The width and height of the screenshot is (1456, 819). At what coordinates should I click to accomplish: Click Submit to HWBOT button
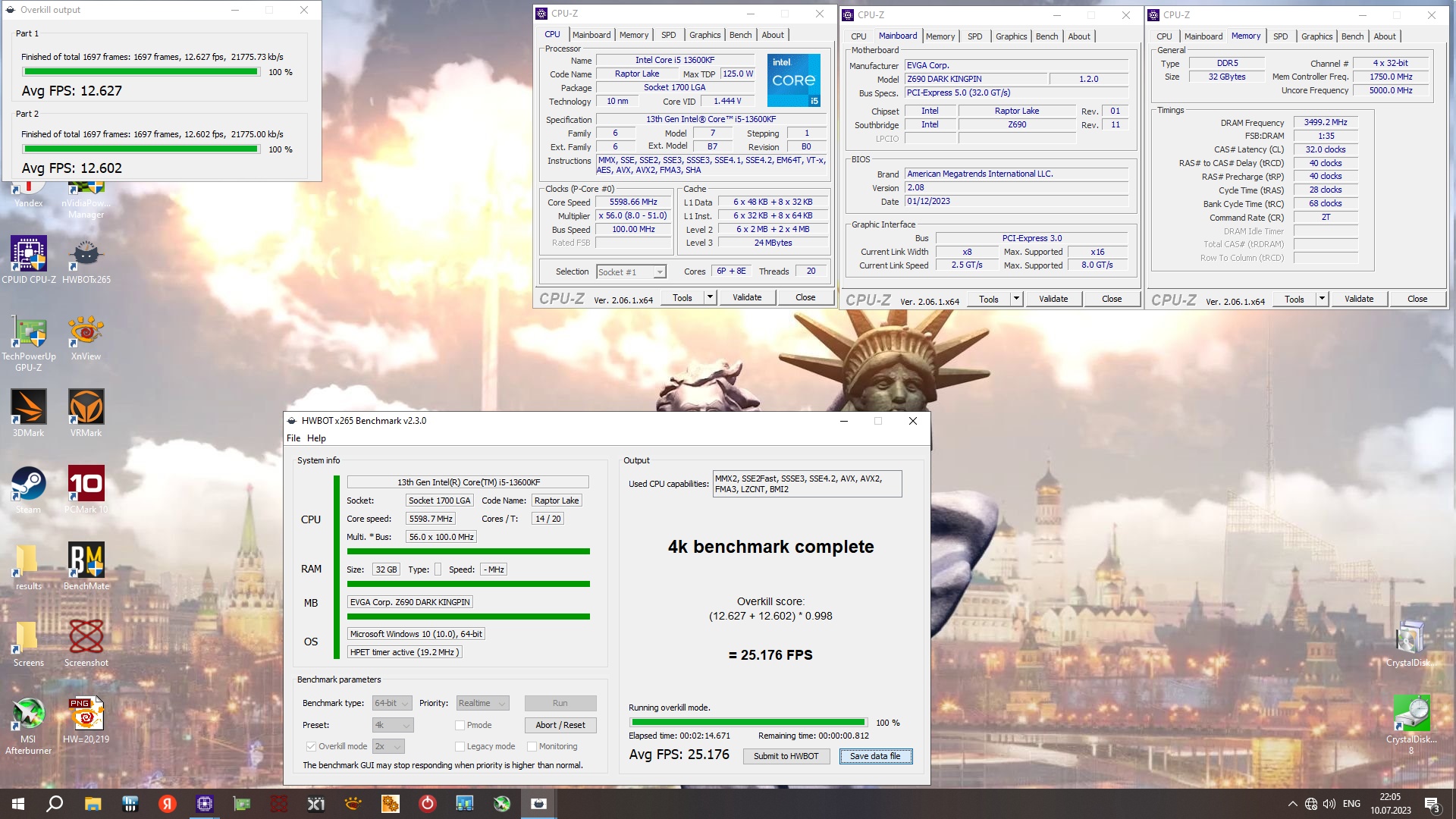click(786, 756)
